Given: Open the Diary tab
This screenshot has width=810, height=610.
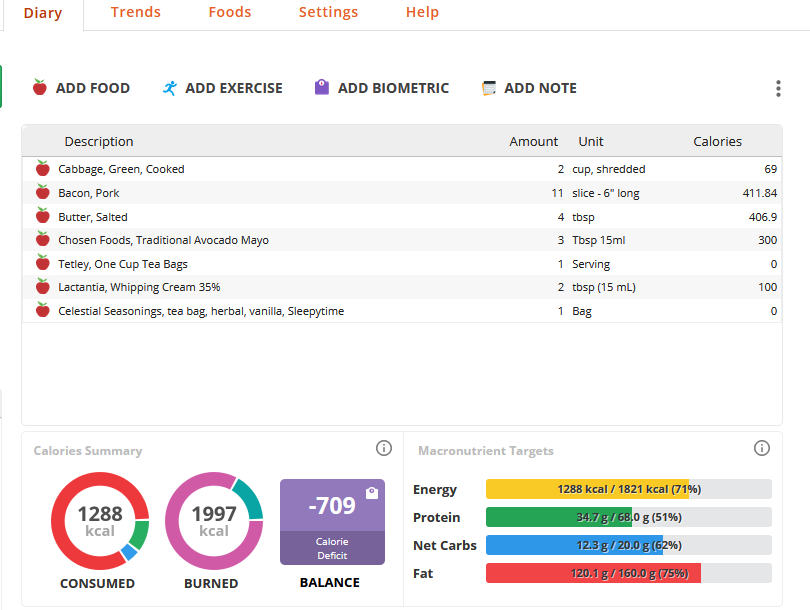Looking at the screenshot, I should pyautogui.click(x=43, y=13).
